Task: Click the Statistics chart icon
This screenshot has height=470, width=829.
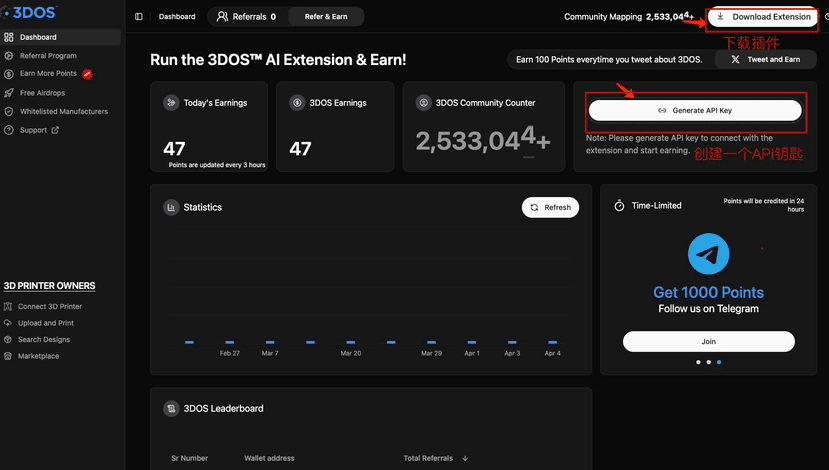Action: point(171,207)
